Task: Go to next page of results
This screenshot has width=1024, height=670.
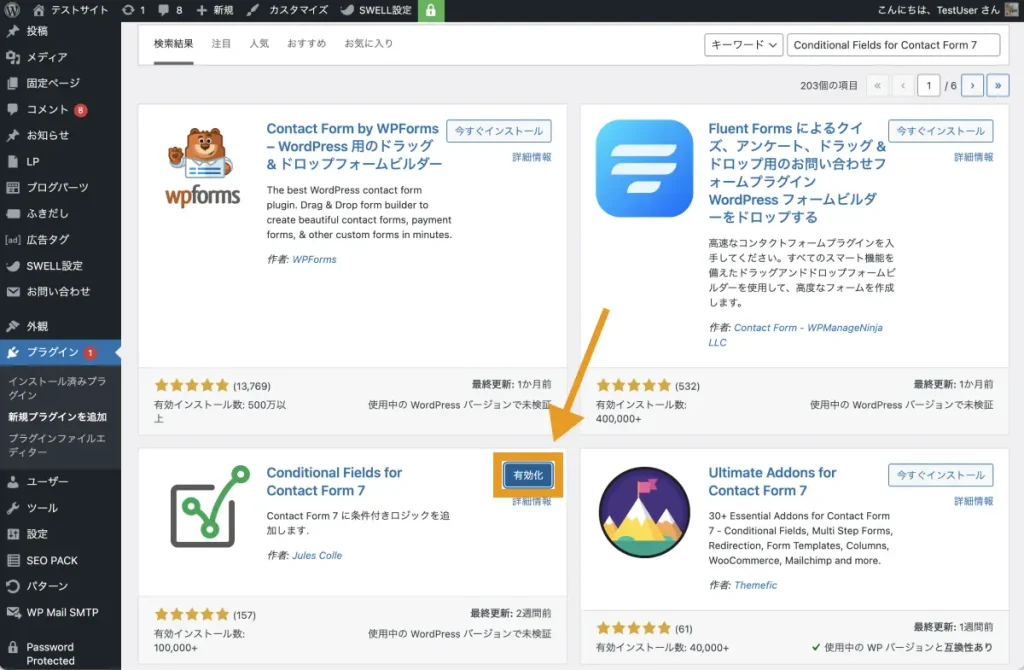Action: coord(972,86)
